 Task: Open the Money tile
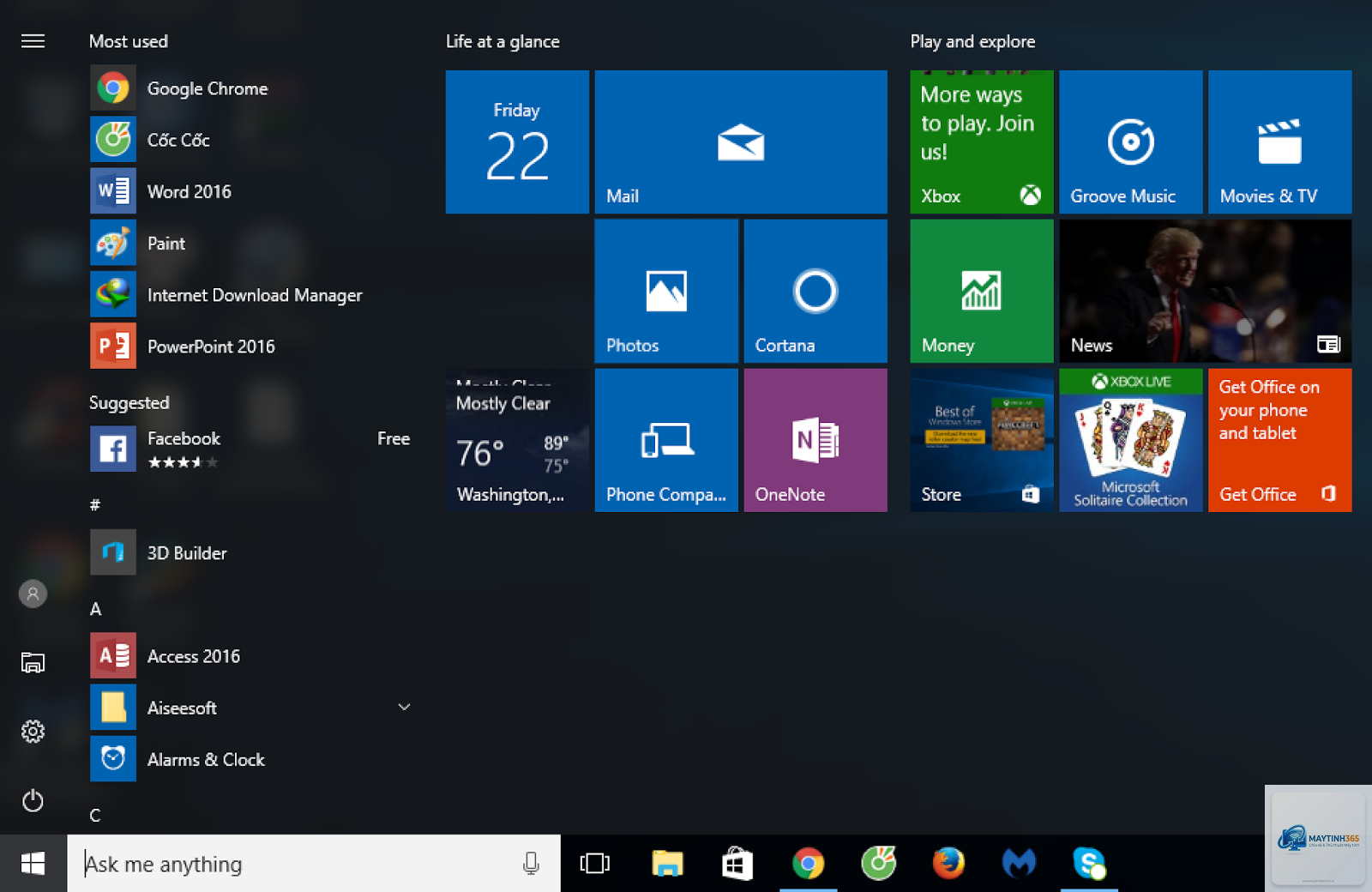[x=982, y=291]
